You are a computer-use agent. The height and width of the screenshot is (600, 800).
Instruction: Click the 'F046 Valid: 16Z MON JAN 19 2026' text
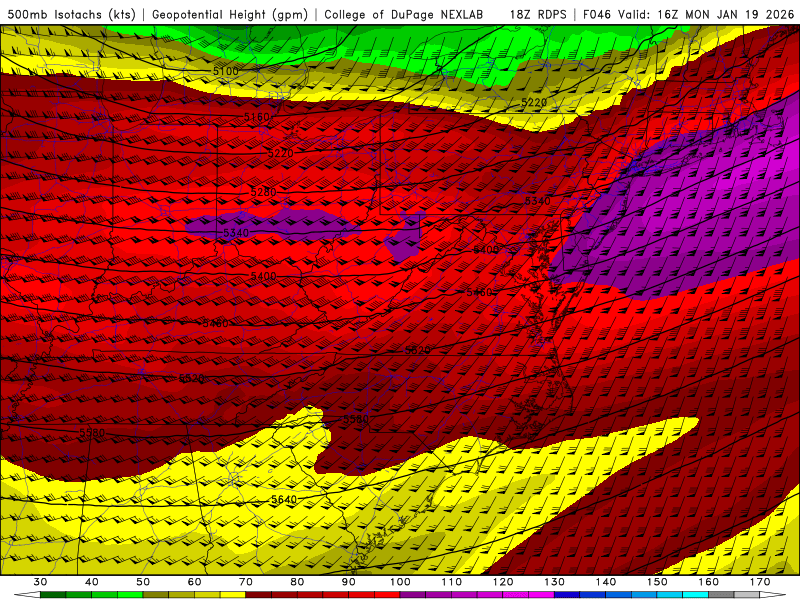(x=688, y=15)
